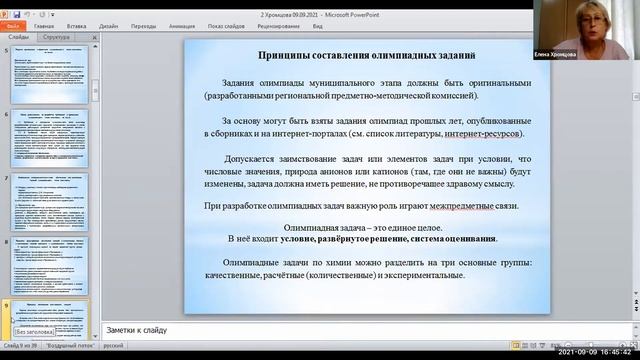Viewport: 640px width, 360px height.
Task: Click the slide area scroll-down arrow
Action: (636, 293)
